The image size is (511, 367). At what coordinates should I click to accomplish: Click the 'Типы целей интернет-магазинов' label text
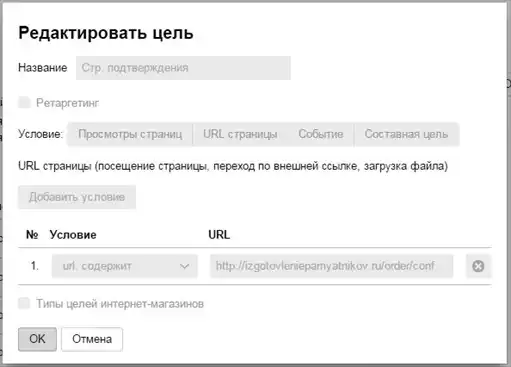coord(120,304)
